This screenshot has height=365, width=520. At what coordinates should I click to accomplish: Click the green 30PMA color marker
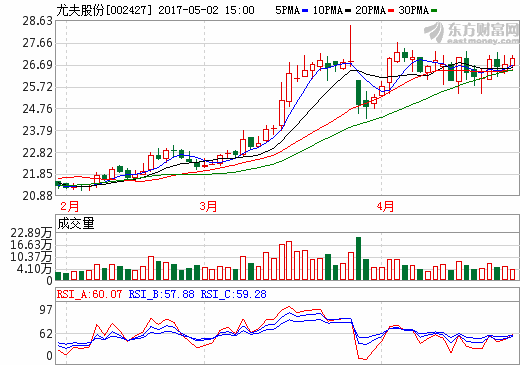434,11
